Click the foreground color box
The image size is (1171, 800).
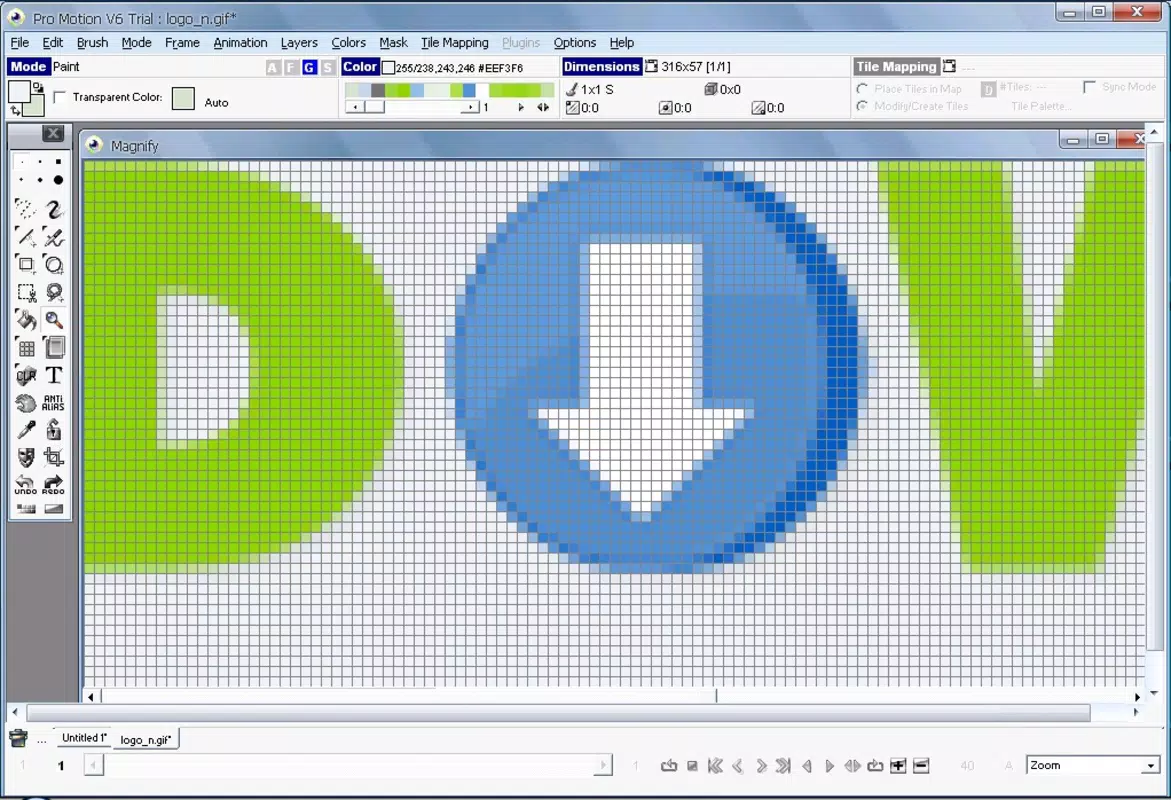tap(19, 92)
